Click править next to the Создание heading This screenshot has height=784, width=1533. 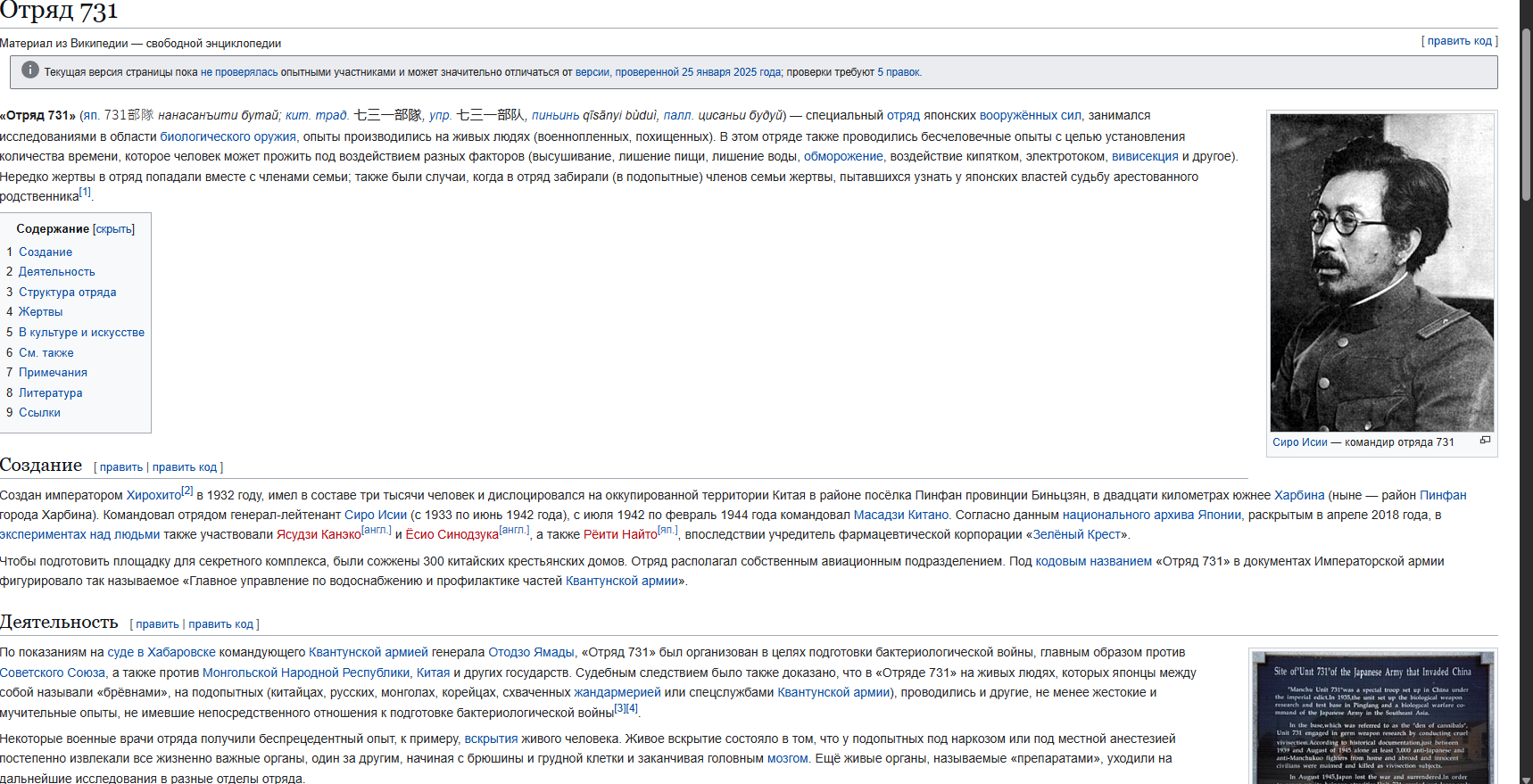pos(120,467)
